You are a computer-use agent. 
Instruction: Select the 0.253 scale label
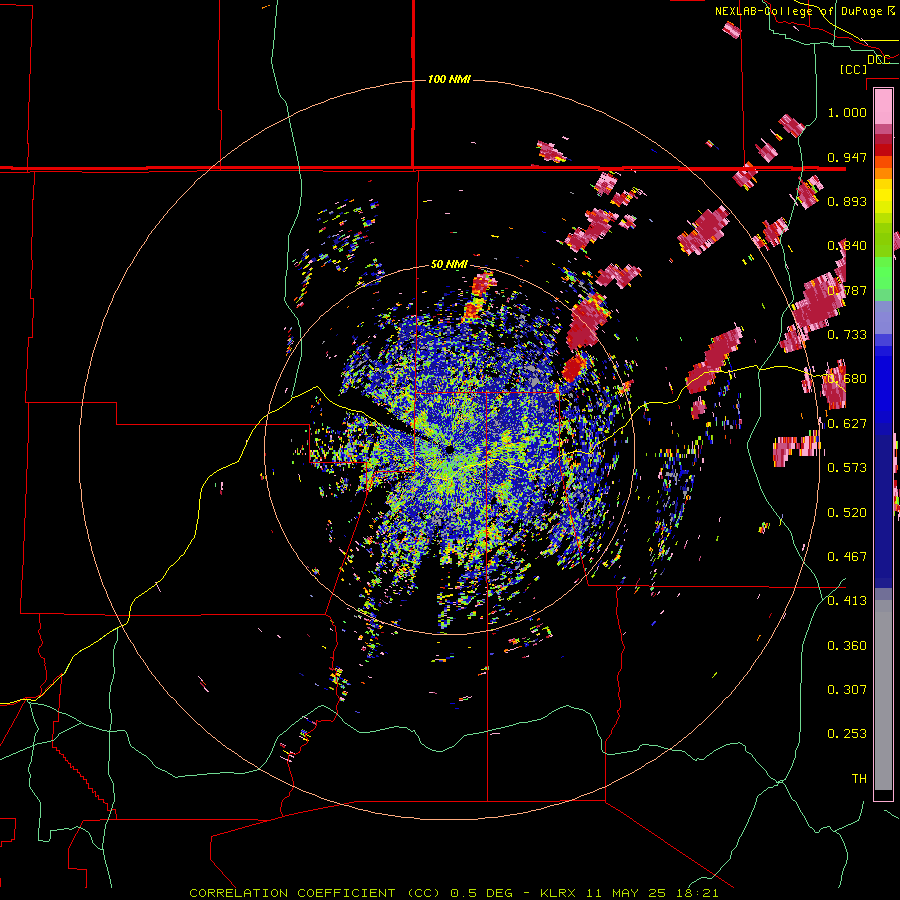(847, 734)
